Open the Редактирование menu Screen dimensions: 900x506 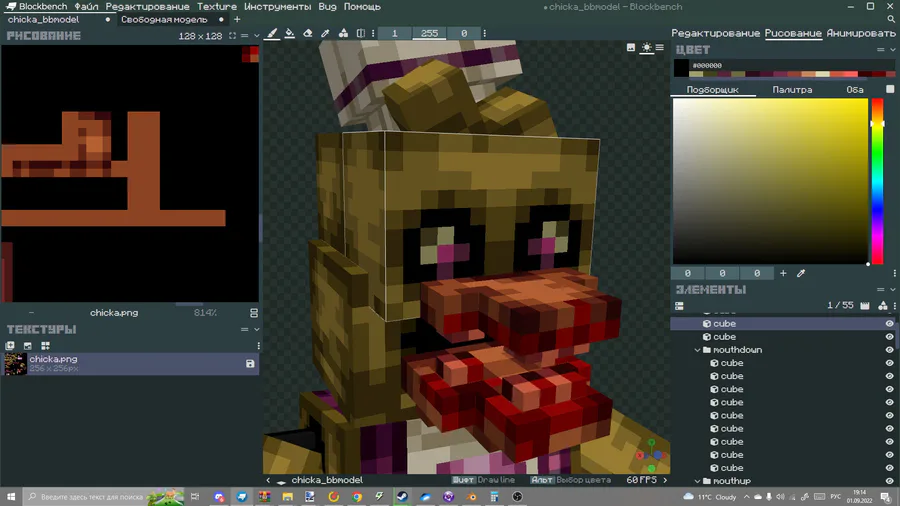(148, 7)
